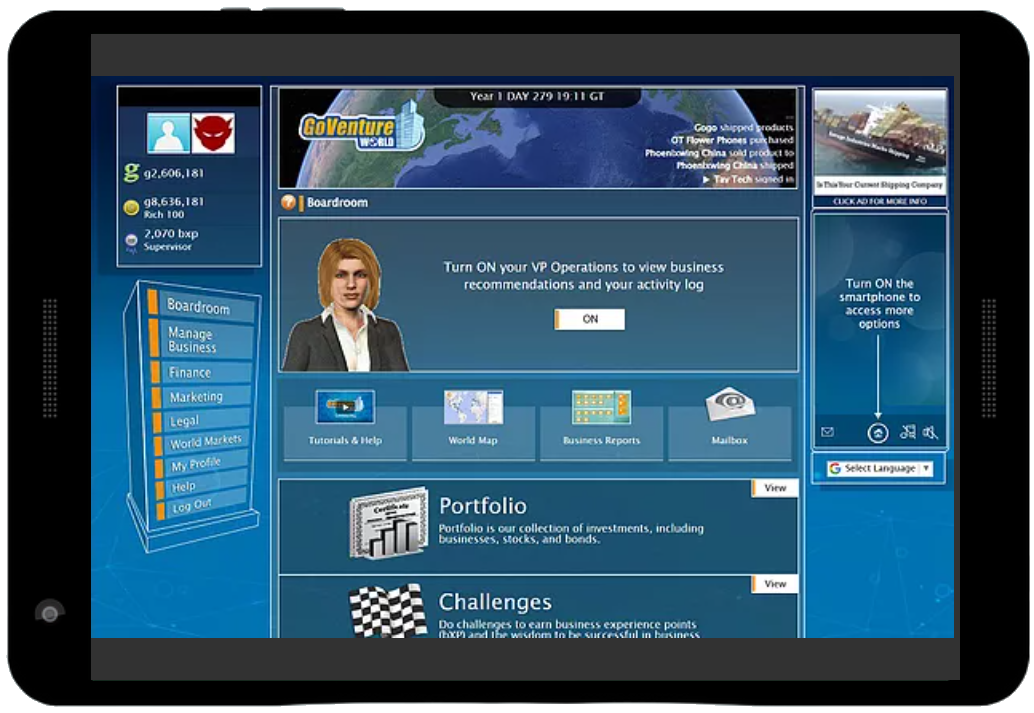Open Manage Business in the side menu
Image resolution: width=1034 pixels, height=713 pixels.
point(200,340)
